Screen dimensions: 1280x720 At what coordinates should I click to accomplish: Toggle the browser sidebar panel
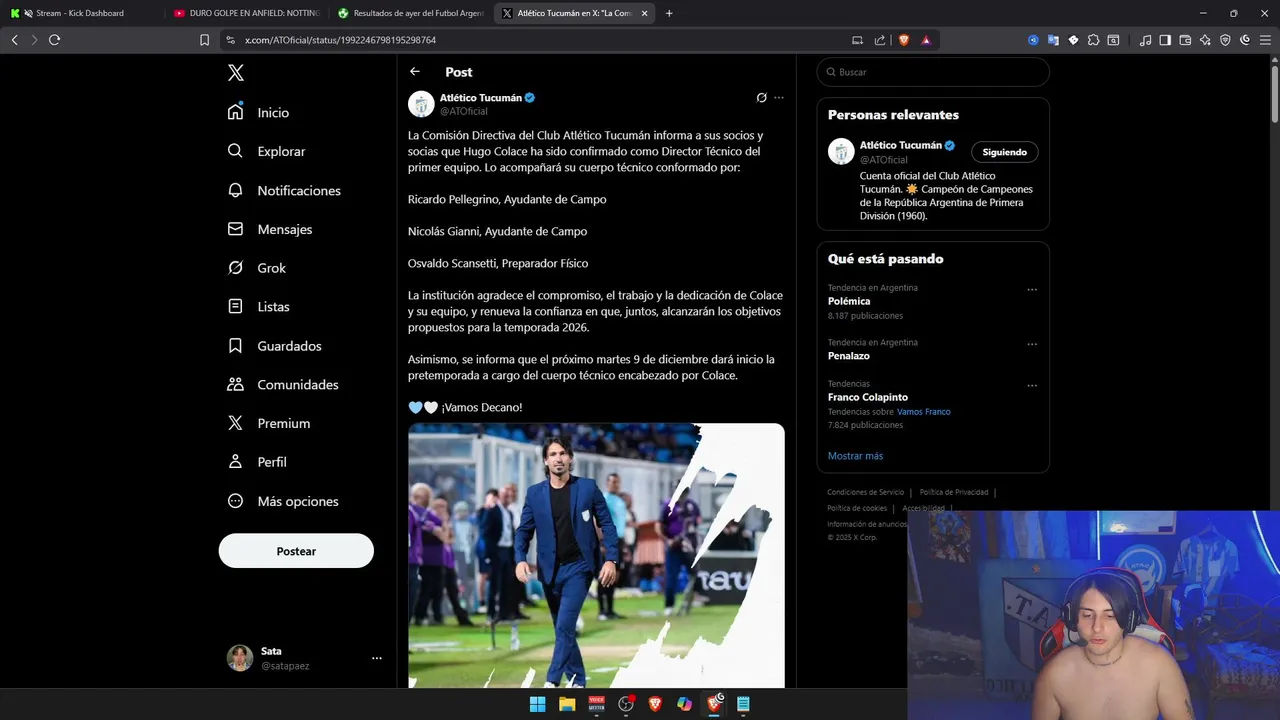point(1166,40)
